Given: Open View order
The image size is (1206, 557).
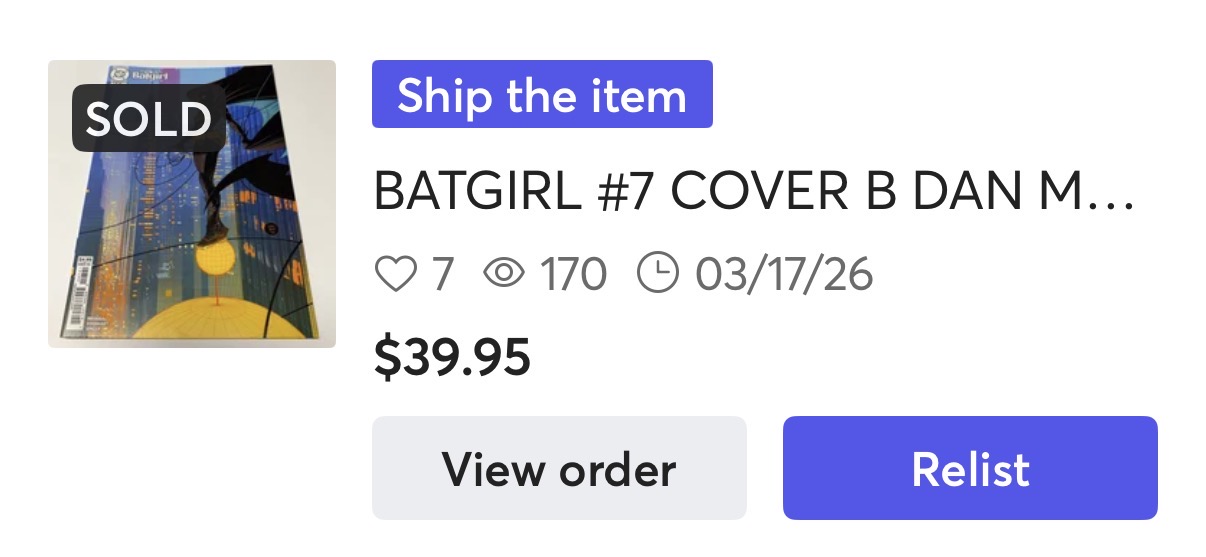Looking at the screenshot, I should (x=559, y=468).
